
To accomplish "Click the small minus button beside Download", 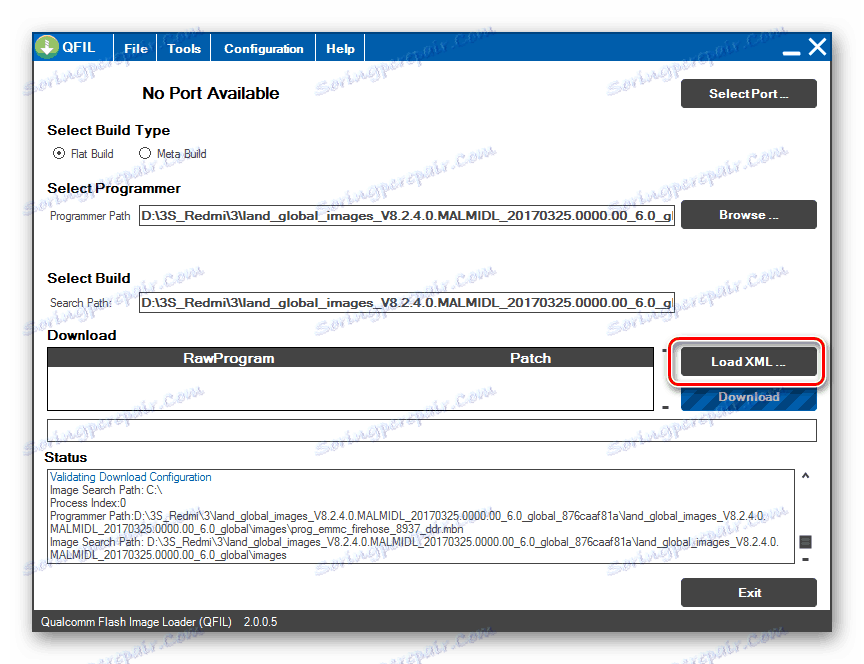I will pyautogui.click(x=665, y=408).
